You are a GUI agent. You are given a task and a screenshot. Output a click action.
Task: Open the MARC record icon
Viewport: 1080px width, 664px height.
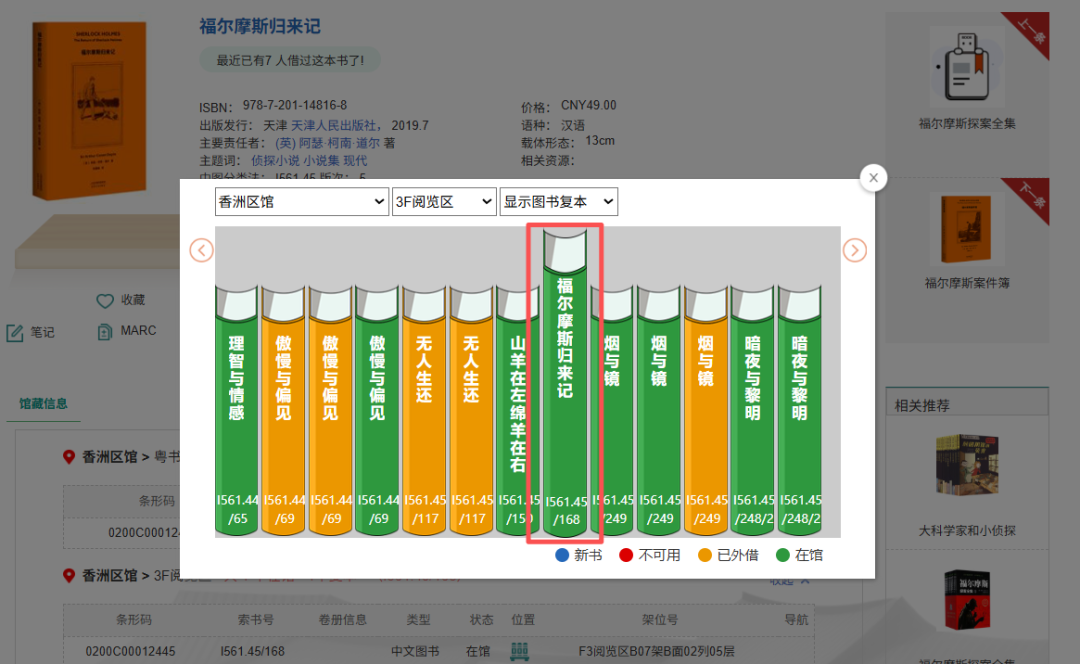[105, 332]
